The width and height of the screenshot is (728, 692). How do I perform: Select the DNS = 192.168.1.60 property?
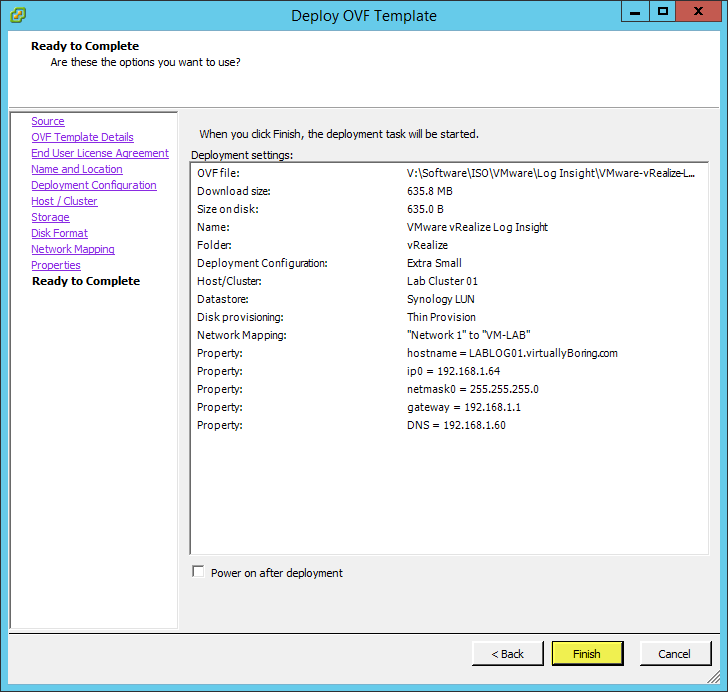[456, 425]
